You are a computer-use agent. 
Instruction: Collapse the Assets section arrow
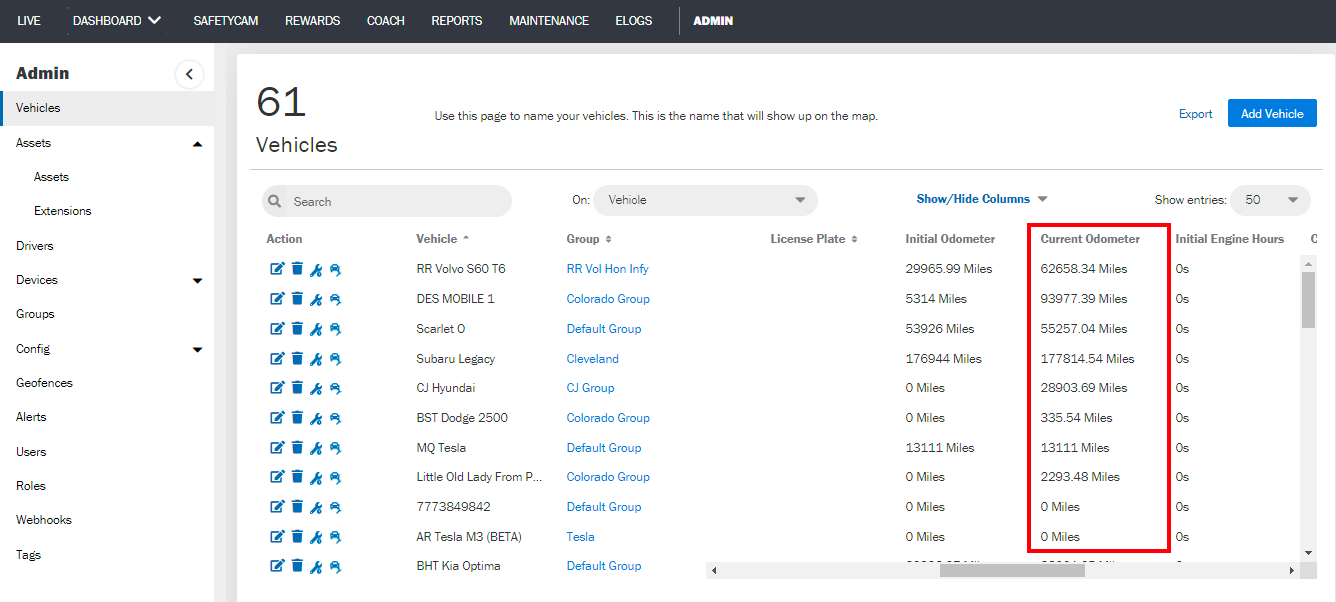point(197,144)
